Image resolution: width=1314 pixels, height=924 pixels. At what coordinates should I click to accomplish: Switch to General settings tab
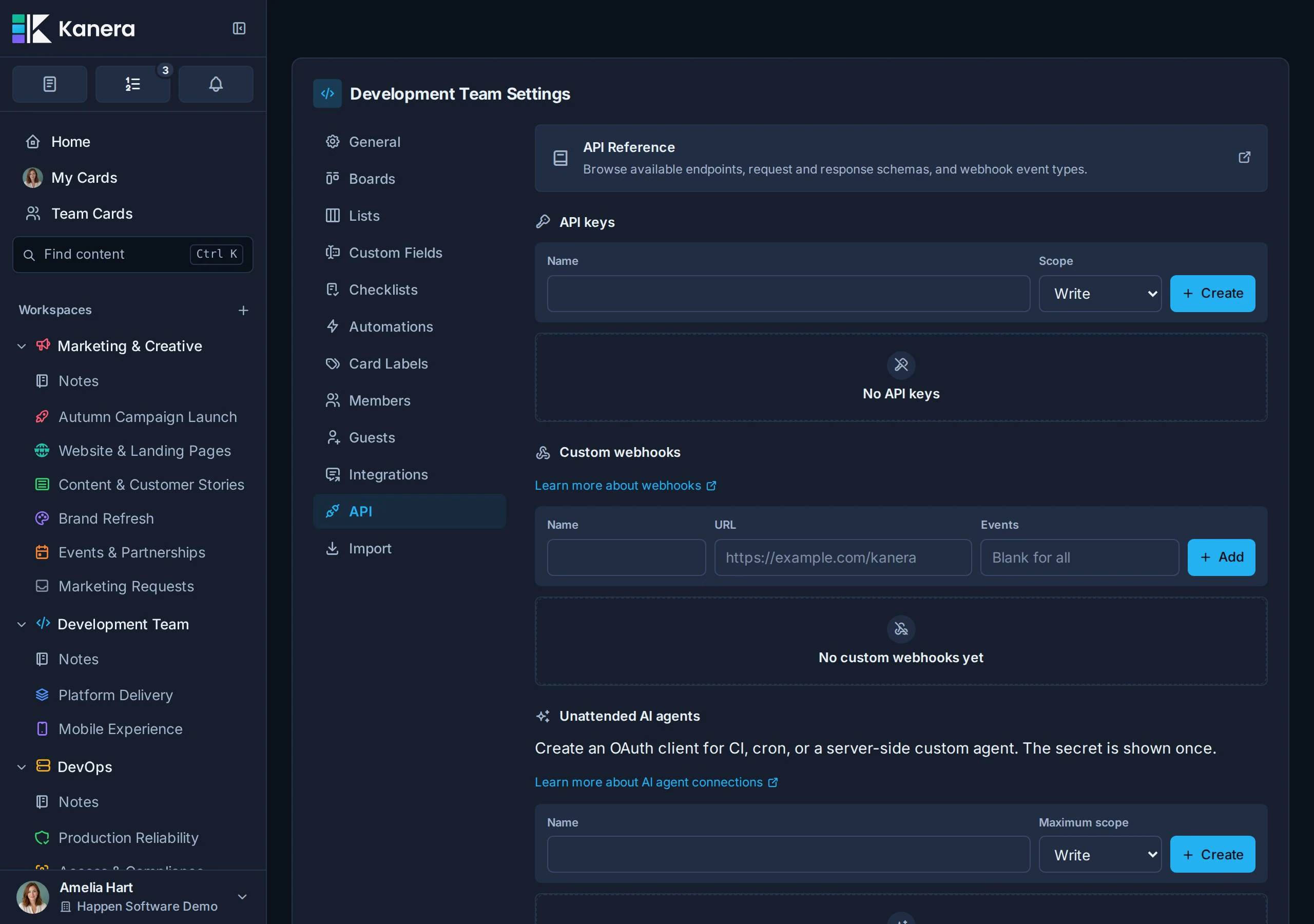409,142
